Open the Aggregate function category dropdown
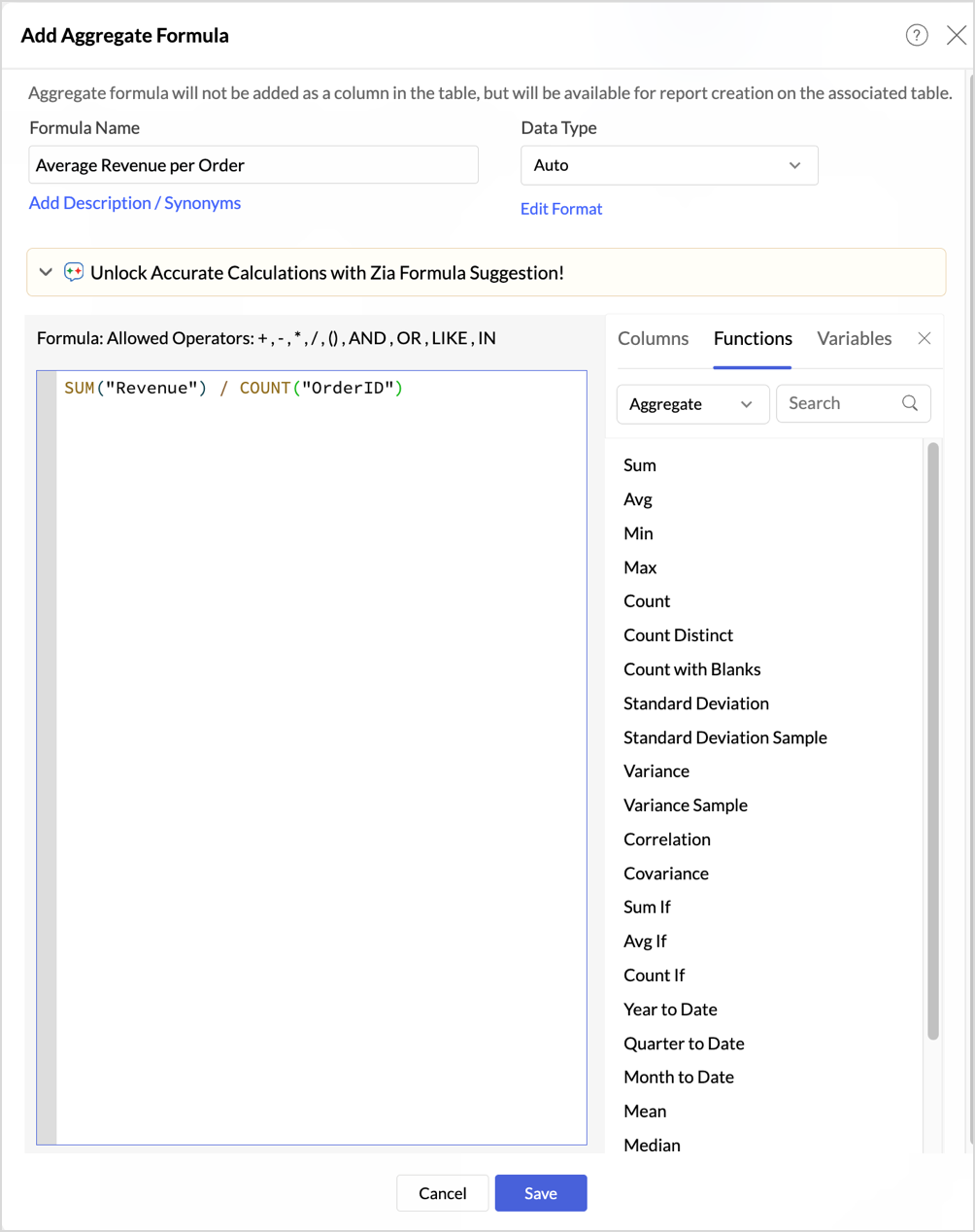Viewport: 975px width, 1232px height. pyautogui.click(x=691, y=404)
